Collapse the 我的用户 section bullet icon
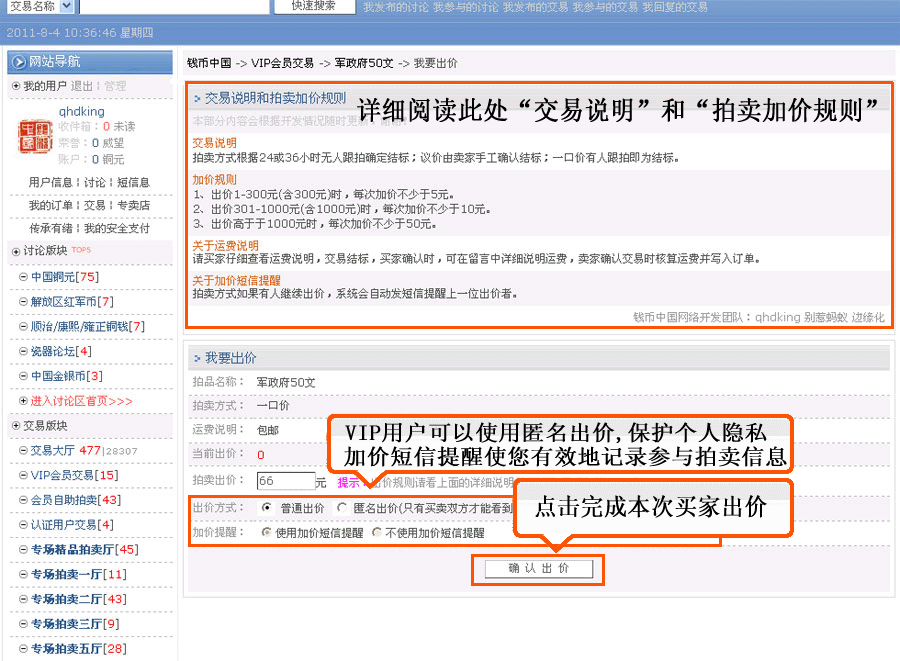This screenshot has height=661, width=900. point(15,87)
